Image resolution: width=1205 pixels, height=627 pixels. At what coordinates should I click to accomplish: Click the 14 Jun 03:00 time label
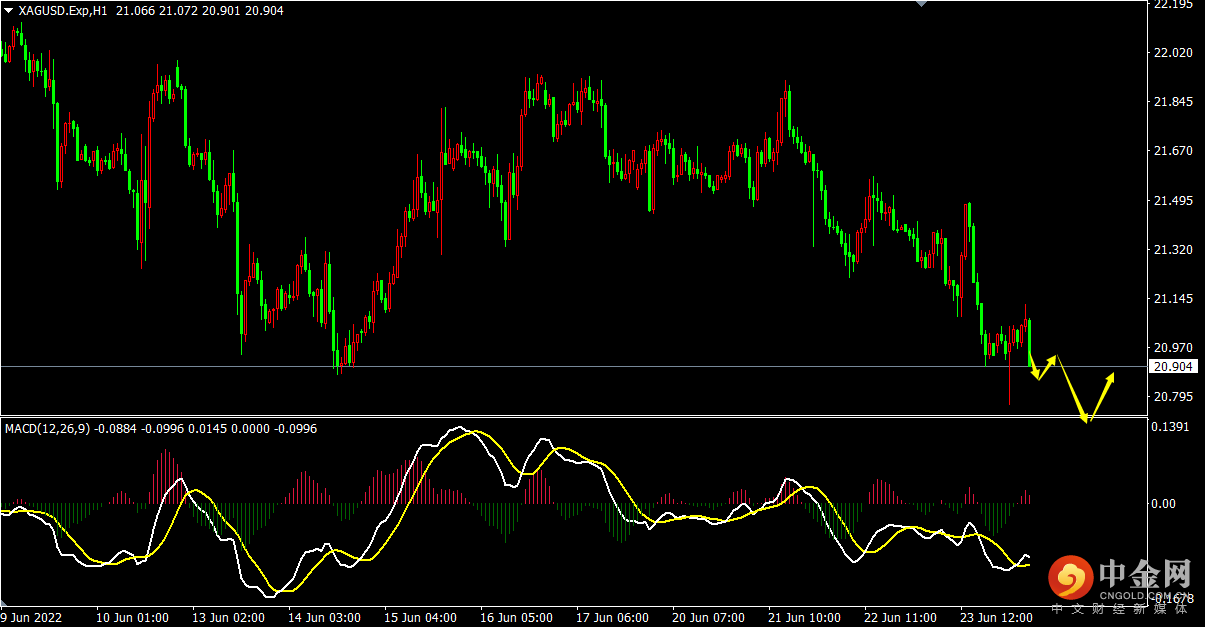coord(324,618)
